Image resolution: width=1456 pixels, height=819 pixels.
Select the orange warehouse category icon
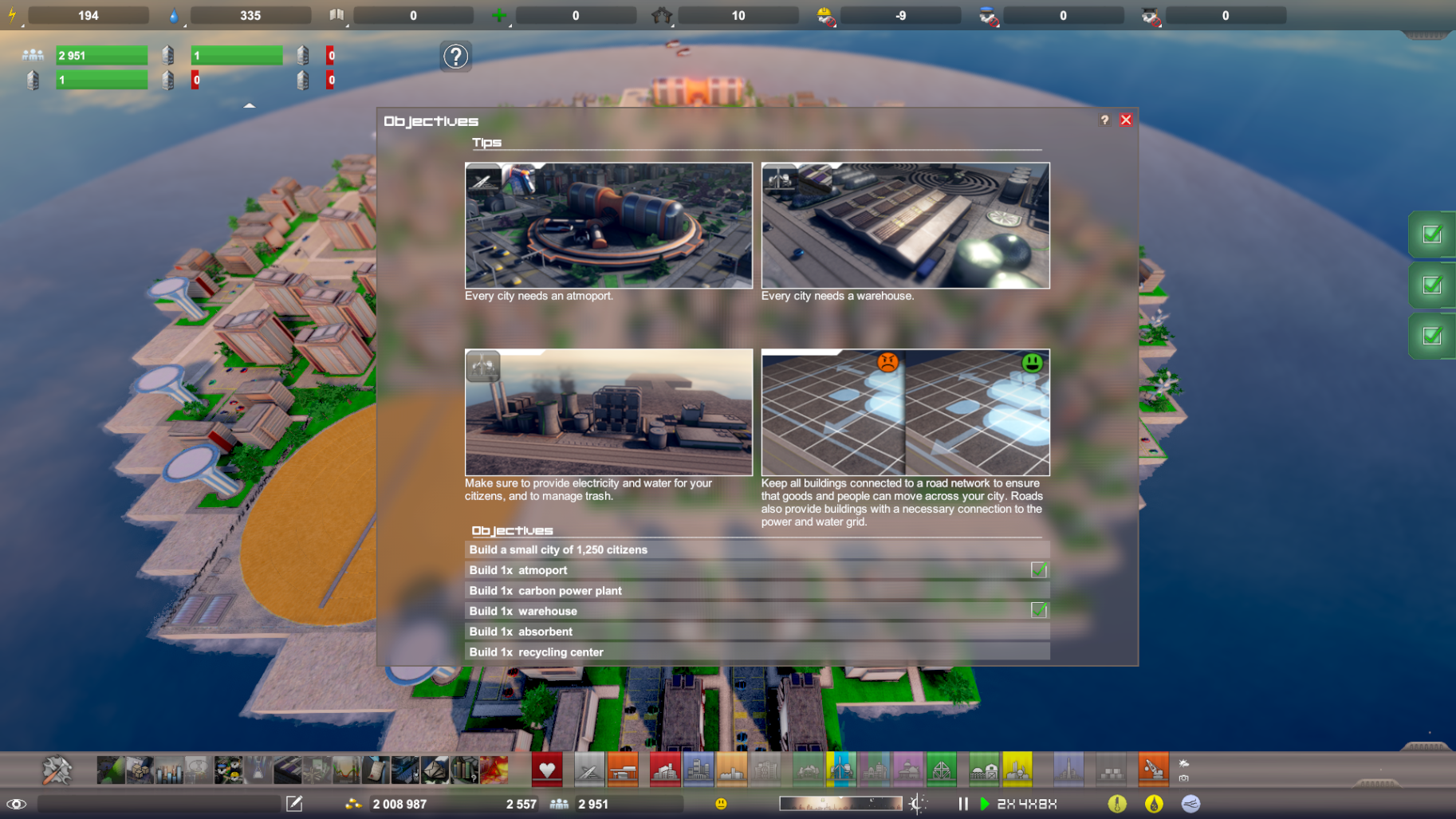[x=623, y=770]
